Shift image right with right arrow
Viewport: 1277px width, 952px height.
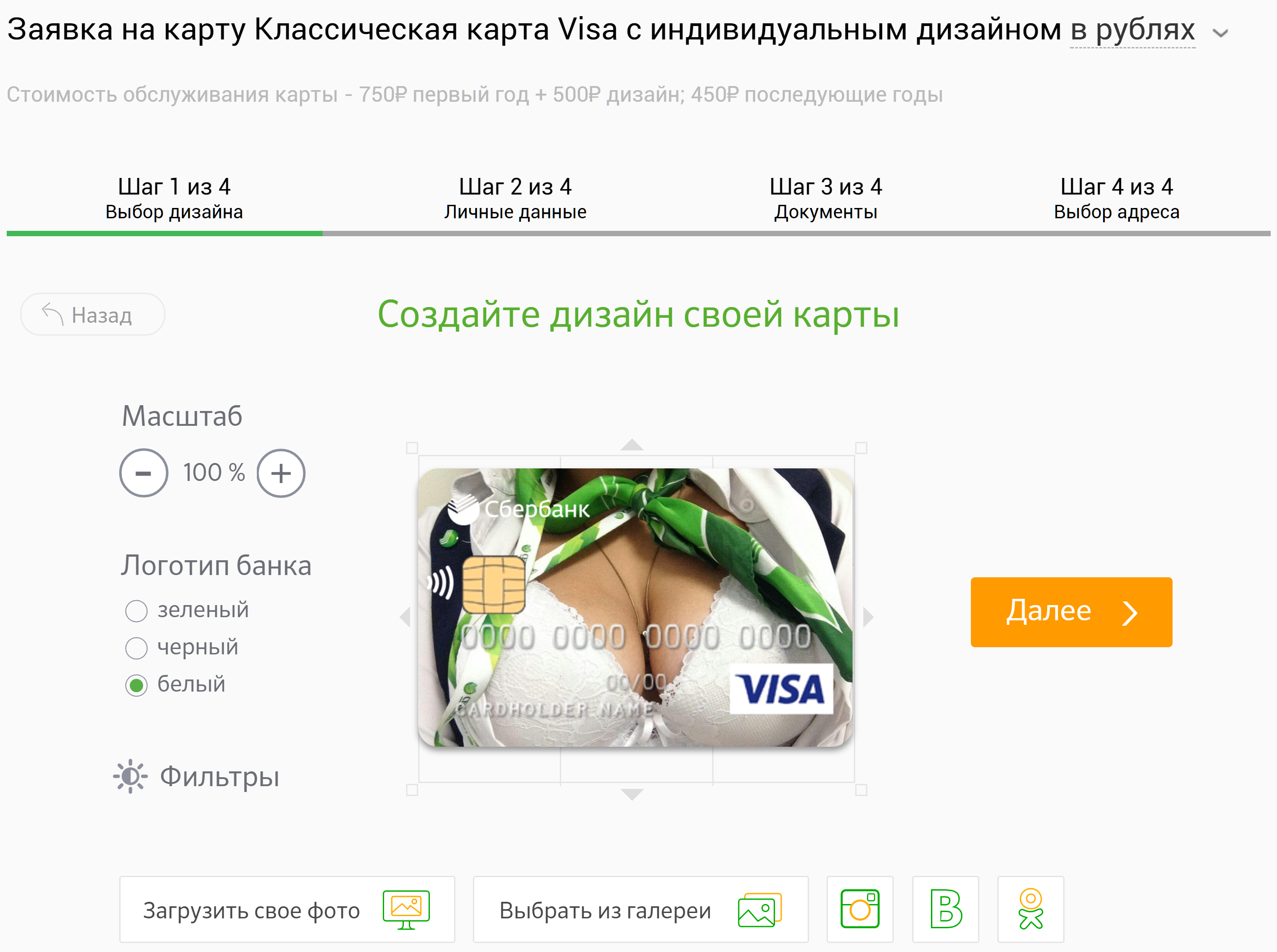(x=868, y=617)
